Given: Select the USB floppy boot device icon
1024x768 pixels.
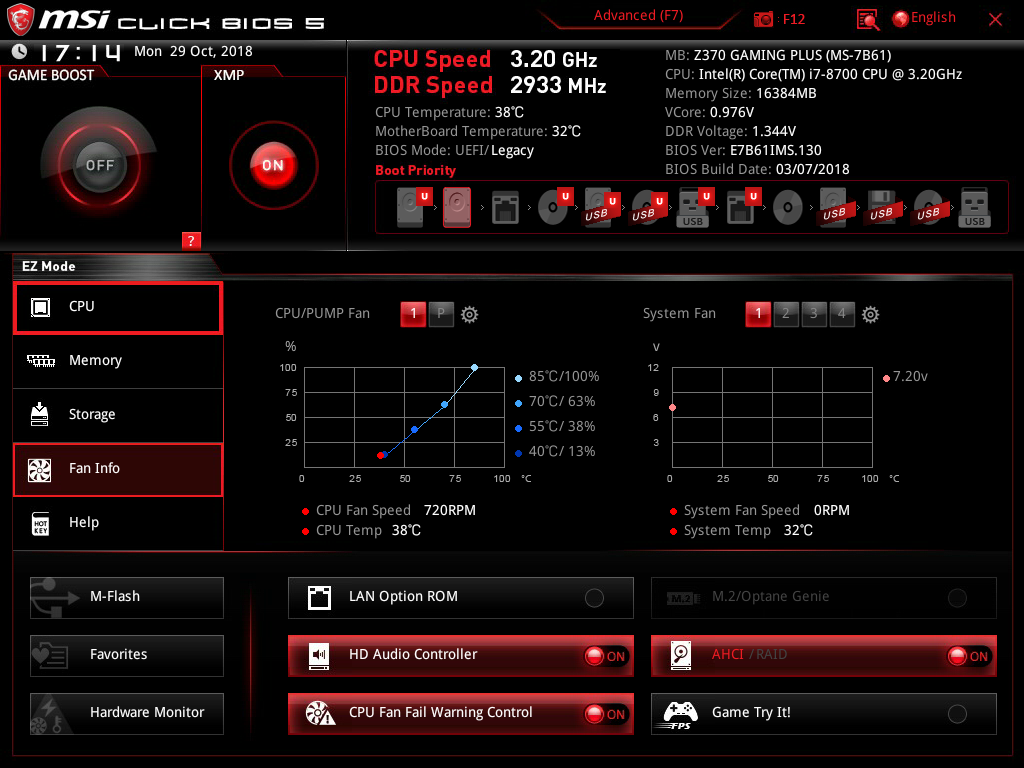Looking at the screenshot, I should (882, 208).
